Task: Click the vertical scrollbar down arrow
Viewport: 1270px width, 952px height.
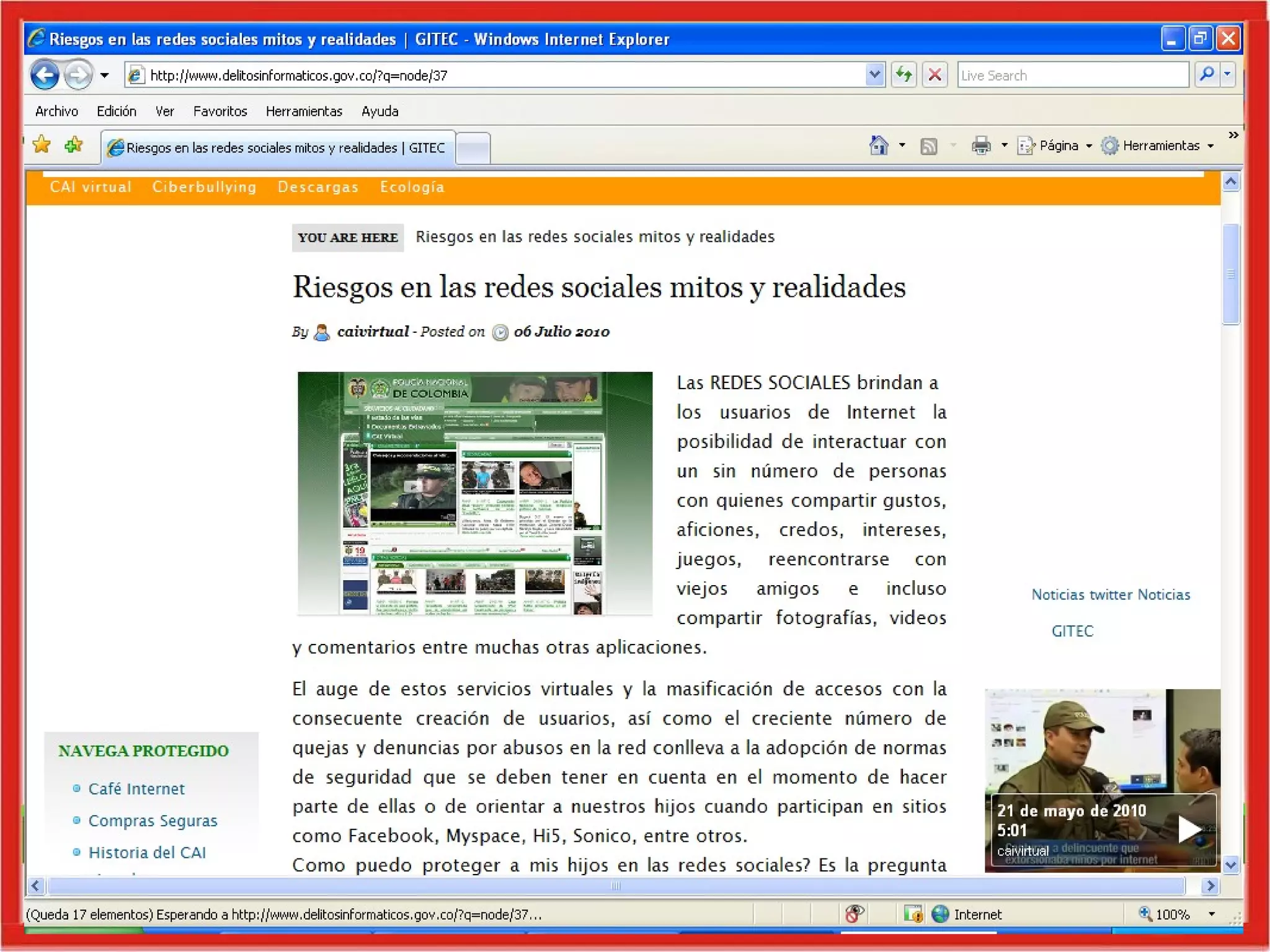Action: point(1231,864)
